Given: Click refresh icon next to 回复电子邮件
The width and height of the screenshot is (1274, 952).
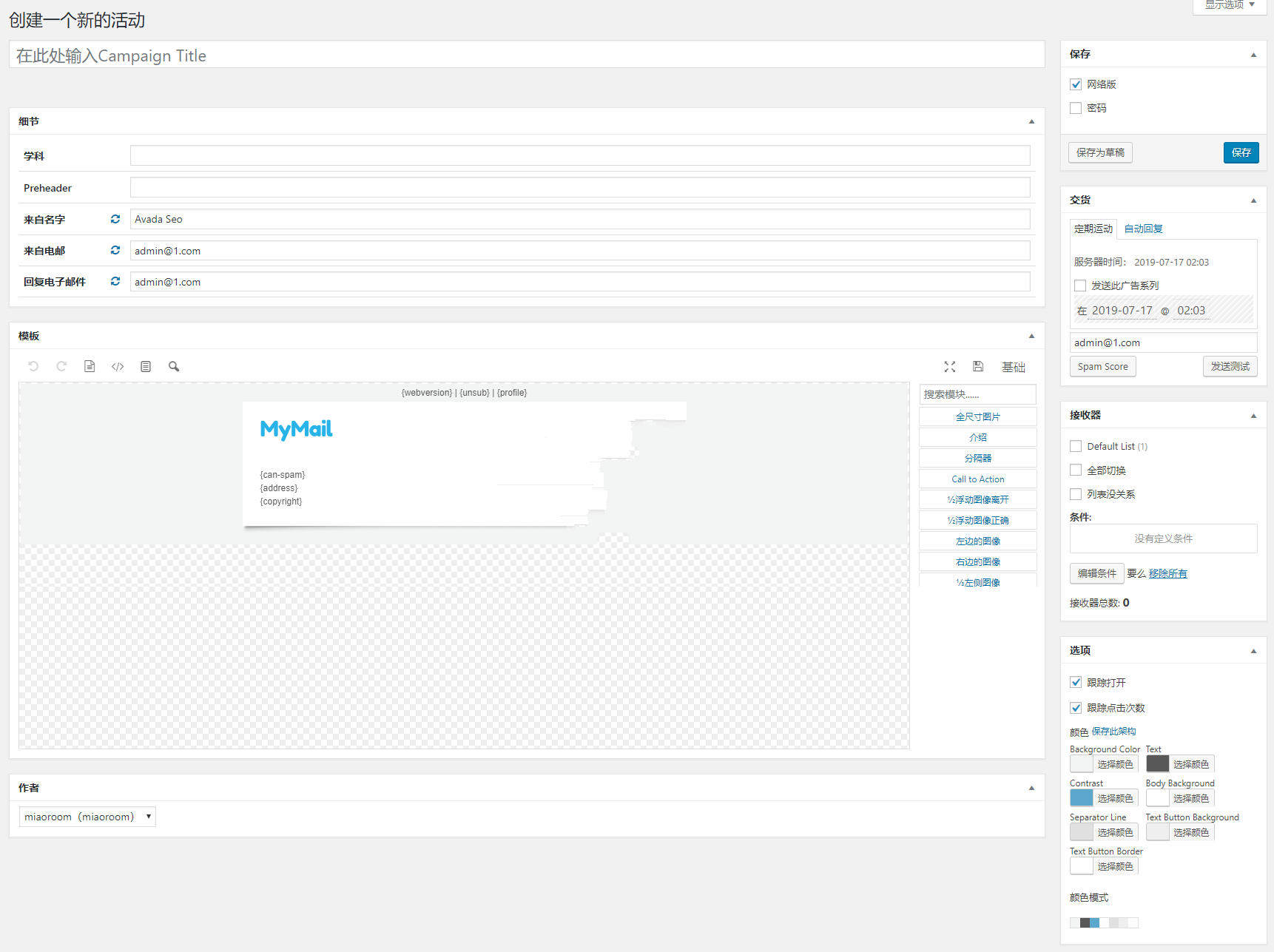Looking at the screenshot, I should (115, 281).
